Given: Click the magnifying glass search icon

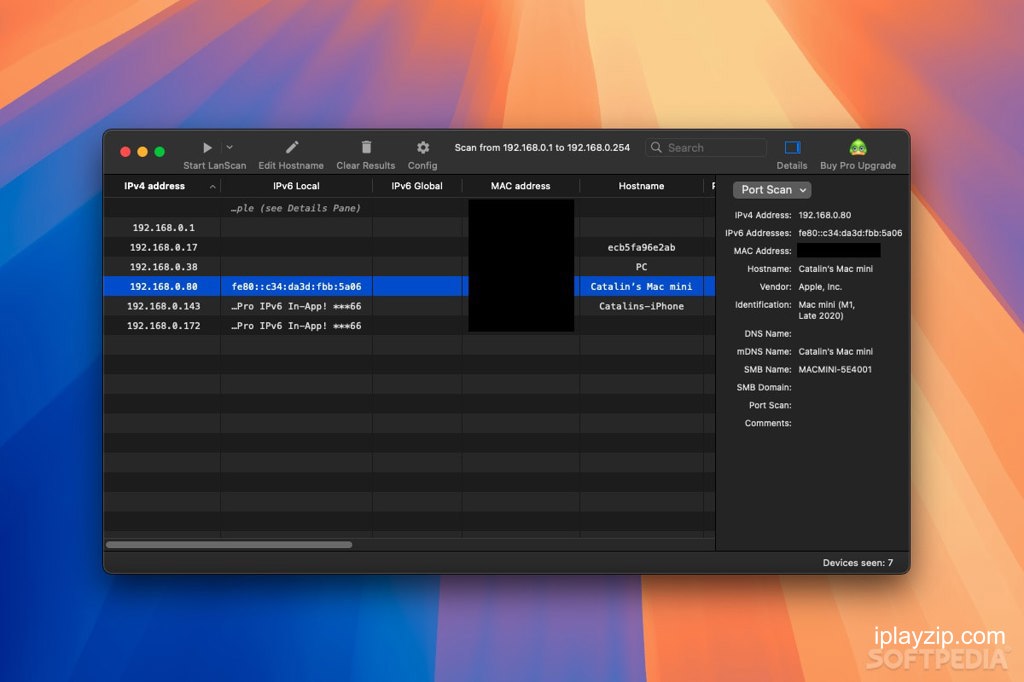Looking at the screenshot, I should (x=656, y=148).
